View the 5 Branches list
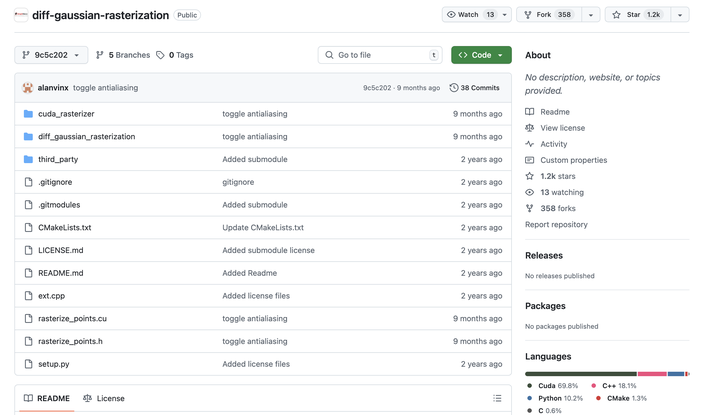 (122, 55)
